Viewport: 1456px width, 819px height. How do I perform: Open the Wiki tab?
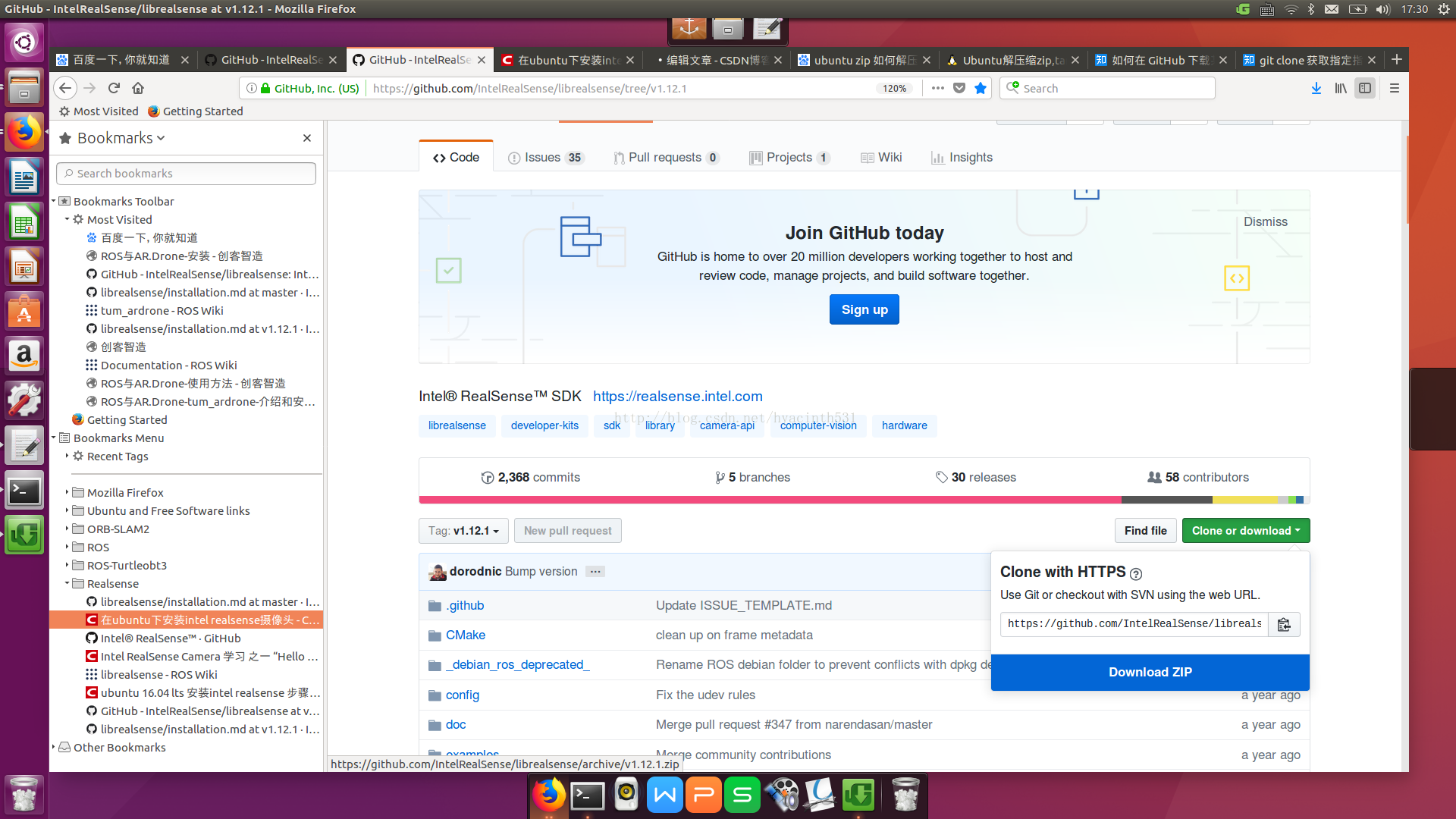point(881,158)
